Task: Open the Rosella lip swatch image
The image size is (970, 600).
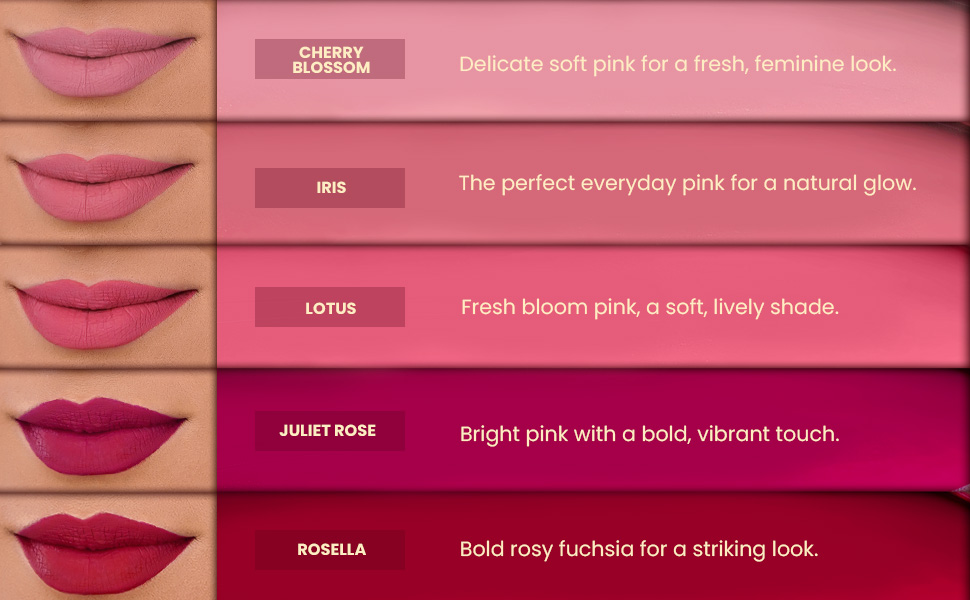Action: click(108, 547)
